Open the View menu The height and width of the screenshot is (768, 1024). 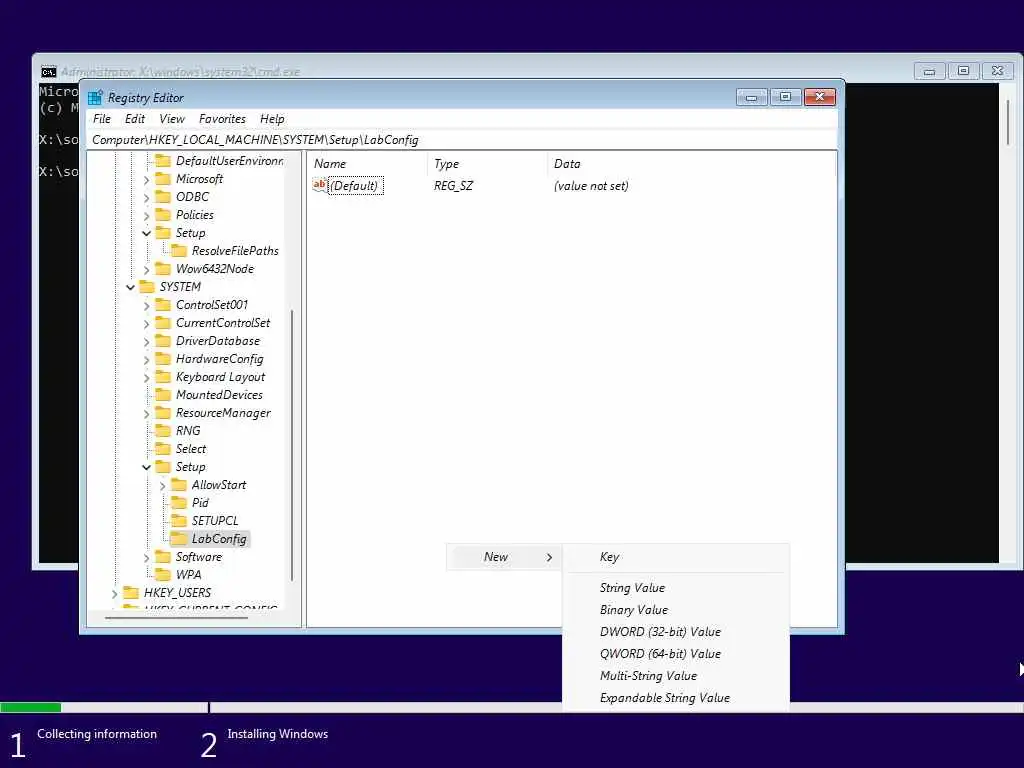[x=172, y=119]
